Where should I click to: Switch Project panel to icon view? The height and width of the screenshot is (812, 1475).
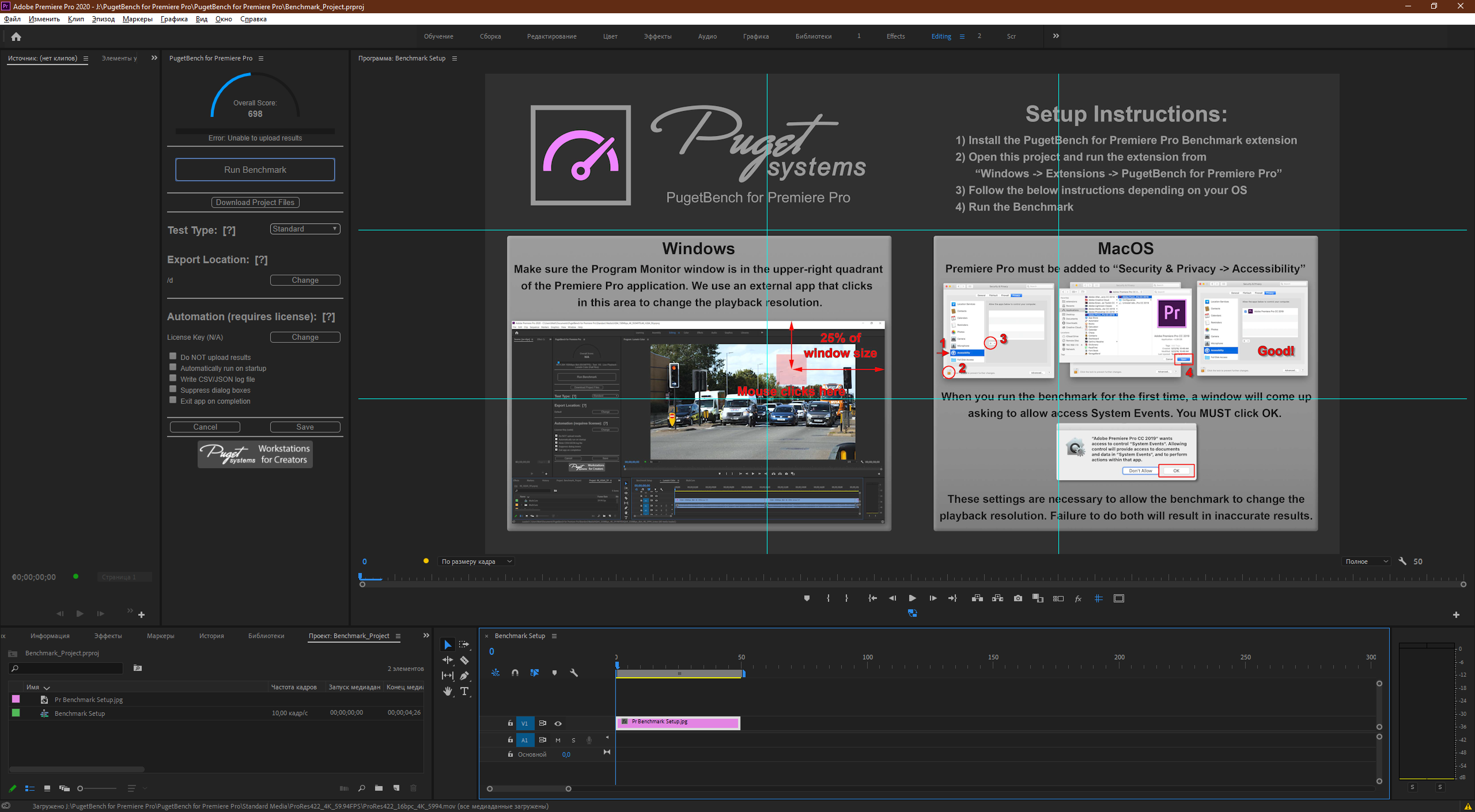tap(47, 788)
